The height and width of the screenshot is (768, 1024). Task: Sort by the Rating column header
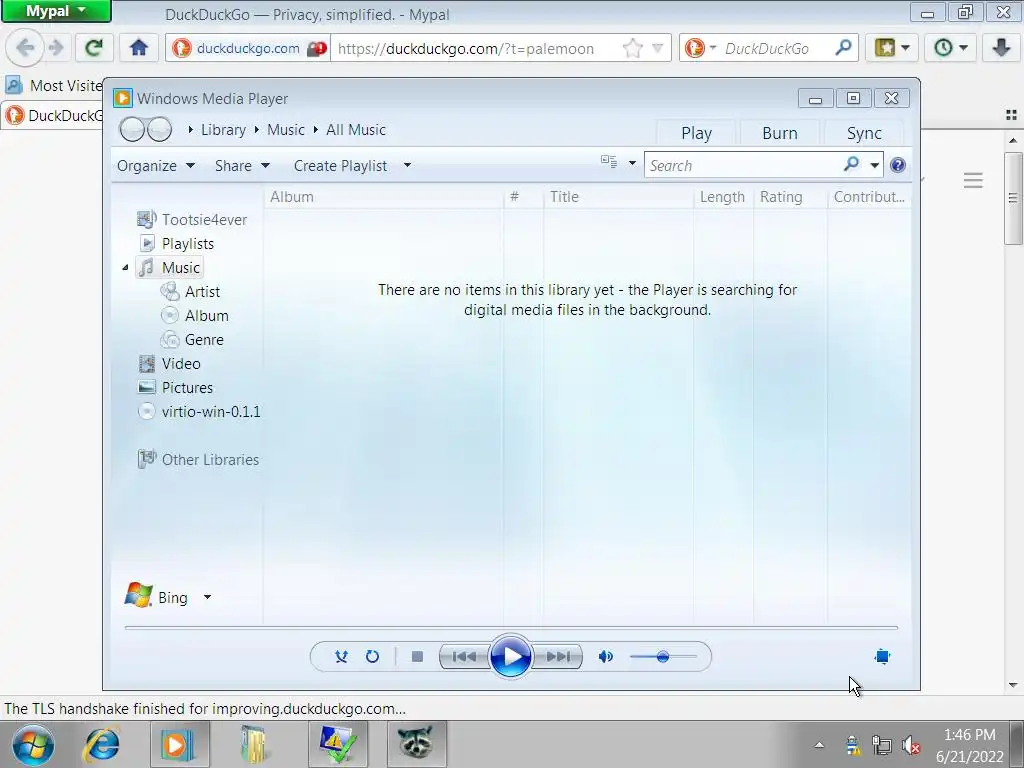pos(790,197)
